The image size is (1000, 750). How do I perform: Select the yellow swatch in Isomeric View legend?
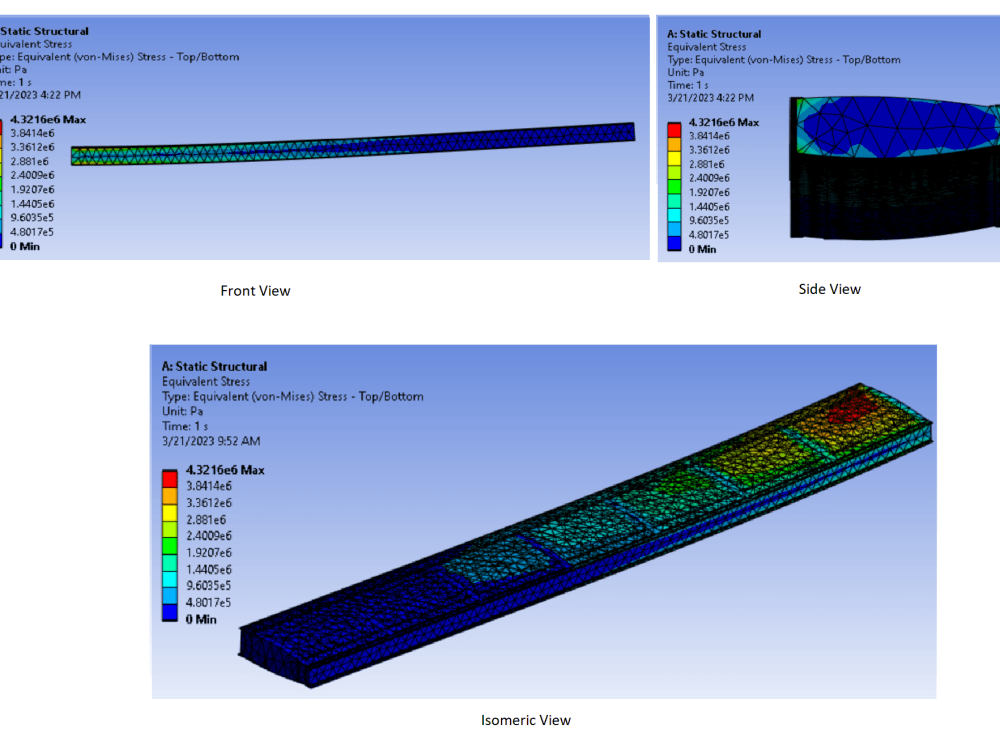(x=170, y=513)
